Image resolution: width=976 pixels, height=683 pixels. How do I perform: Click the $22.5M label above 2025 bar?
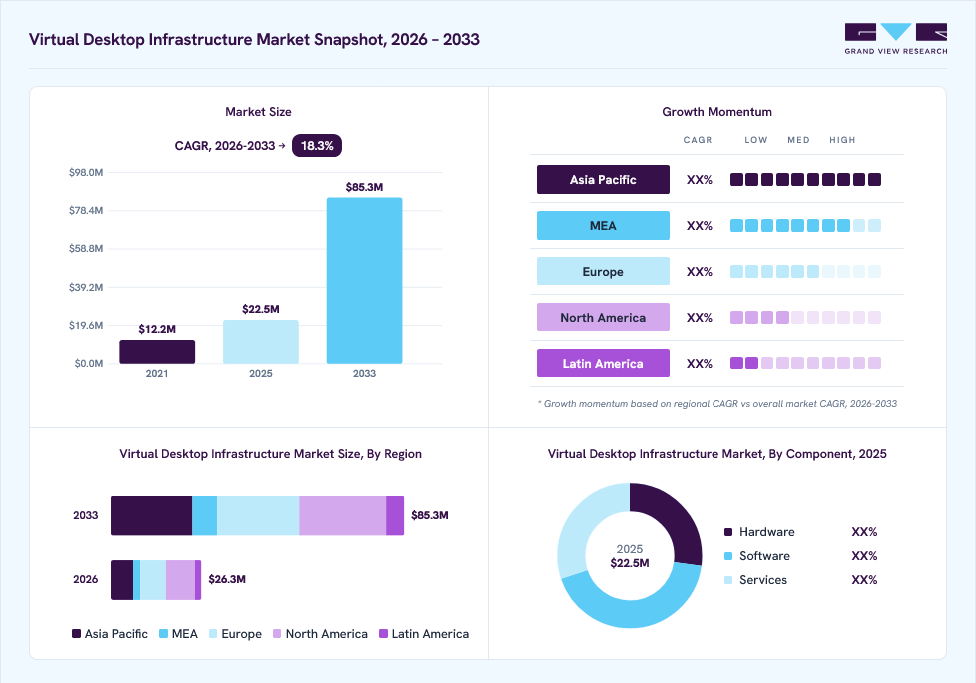(x=261, y=309)
